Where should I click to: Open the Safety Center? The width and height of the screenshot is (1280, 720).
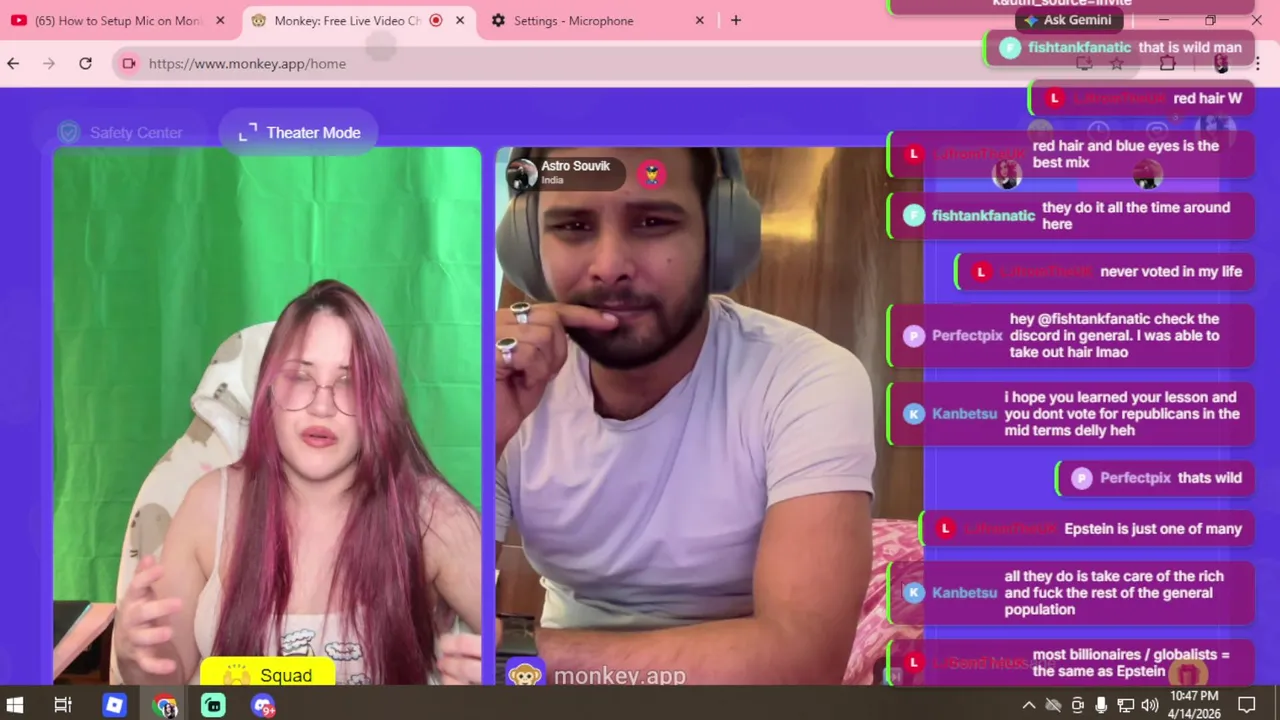(121, 132)
